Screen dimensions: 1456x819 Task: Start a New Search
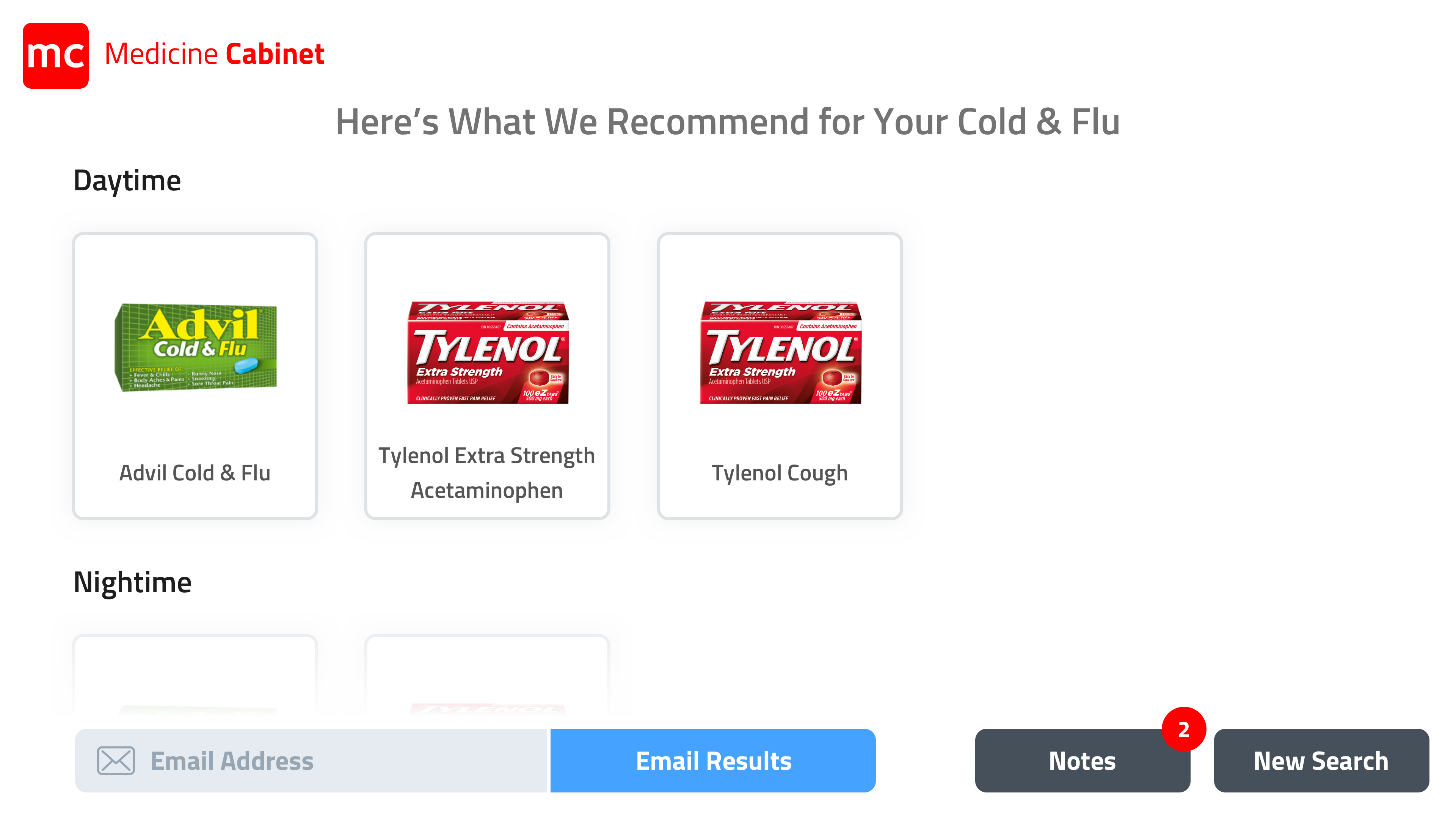tap(1321, 760)
